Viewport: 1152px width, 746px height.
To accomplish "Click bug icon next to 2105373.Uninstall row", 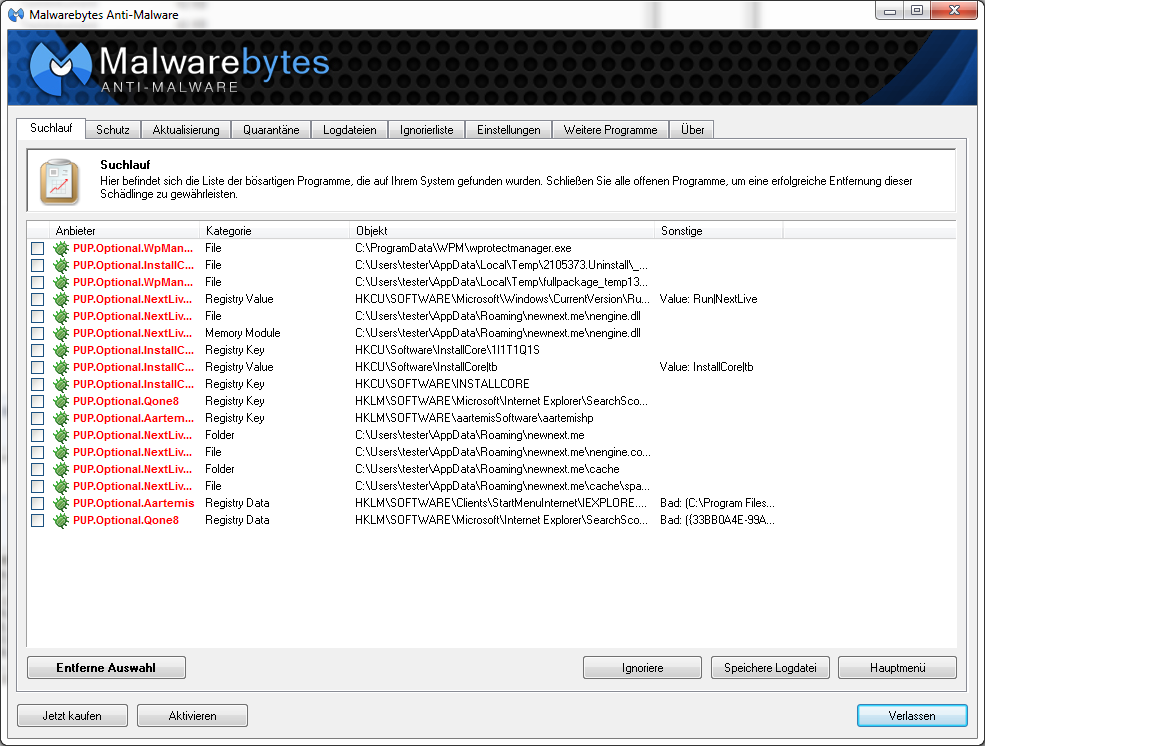I will [61, 265].
